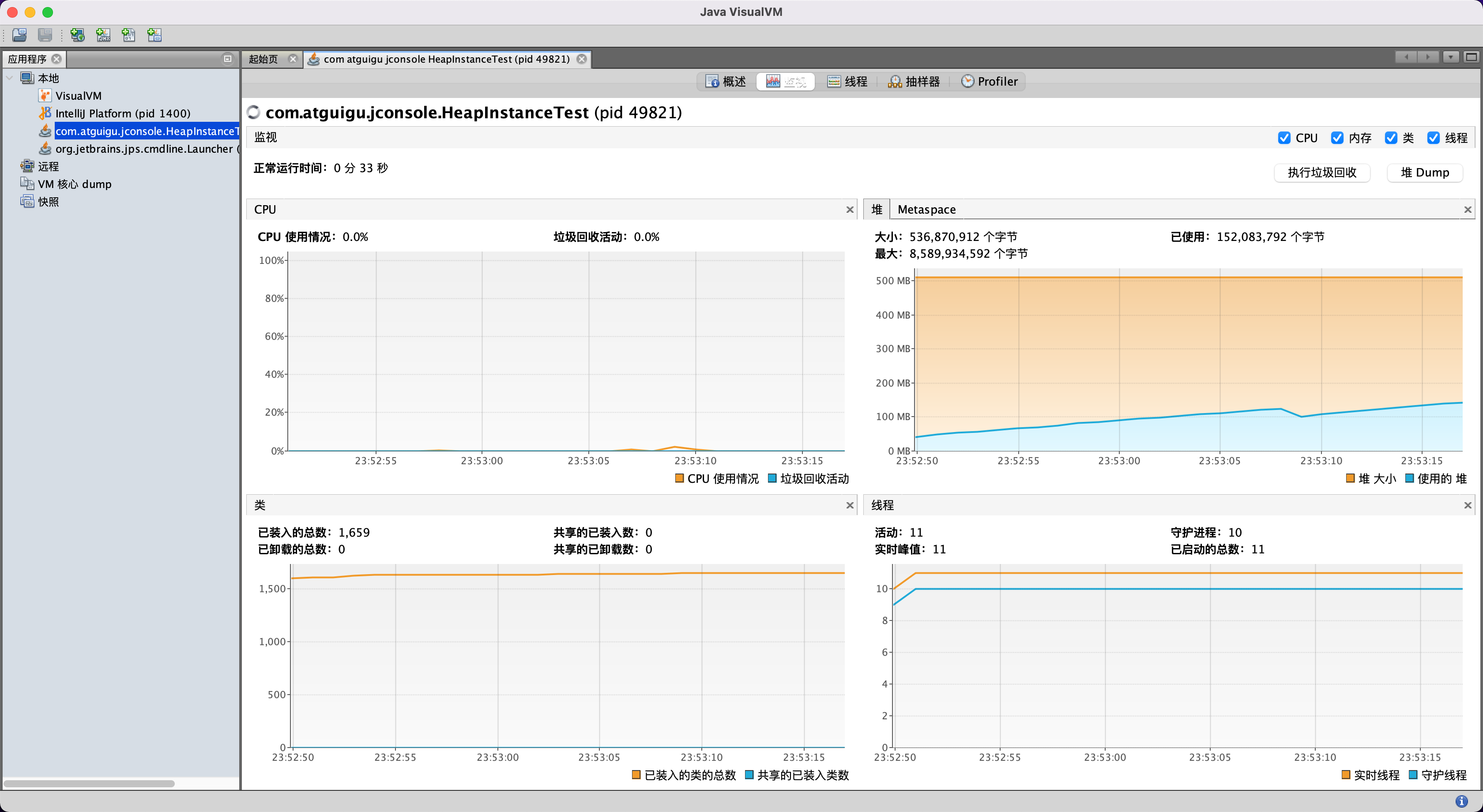Screen dimensions: 1483x812
Task: Click the loaded classes chart area
Action: tap(567, 656)
